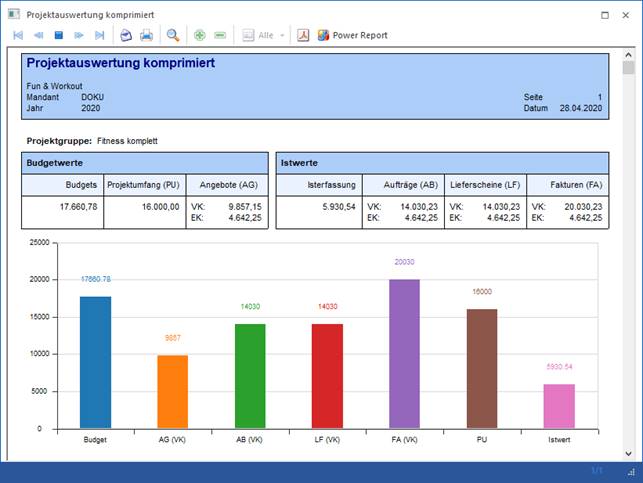Image resolution: width=643 pixels, height=483 pixels.
Task: Go to the first report page
Action: pyautogui.click(x=18, y=35)
